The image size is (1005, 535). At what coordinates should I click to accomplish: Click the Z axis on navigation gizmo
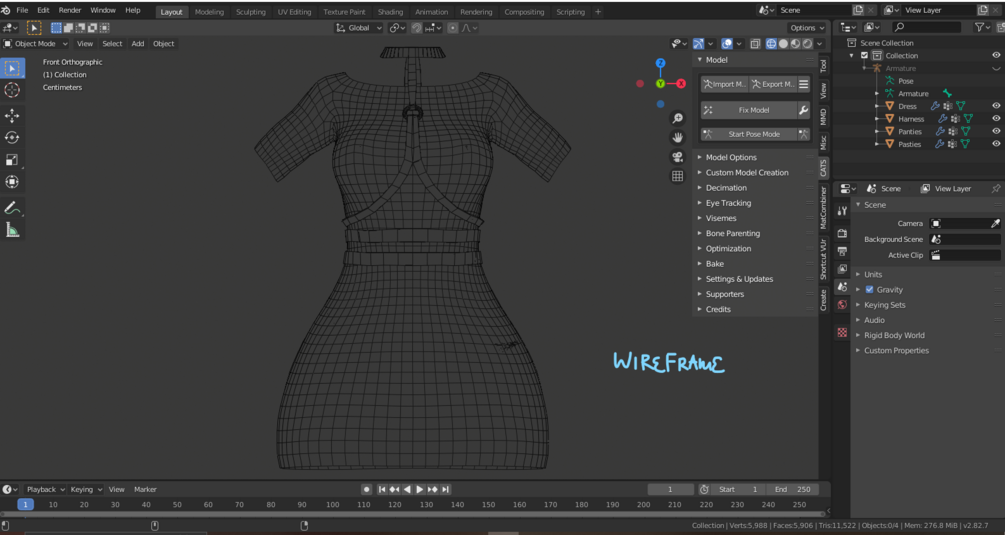click(660, 63)
